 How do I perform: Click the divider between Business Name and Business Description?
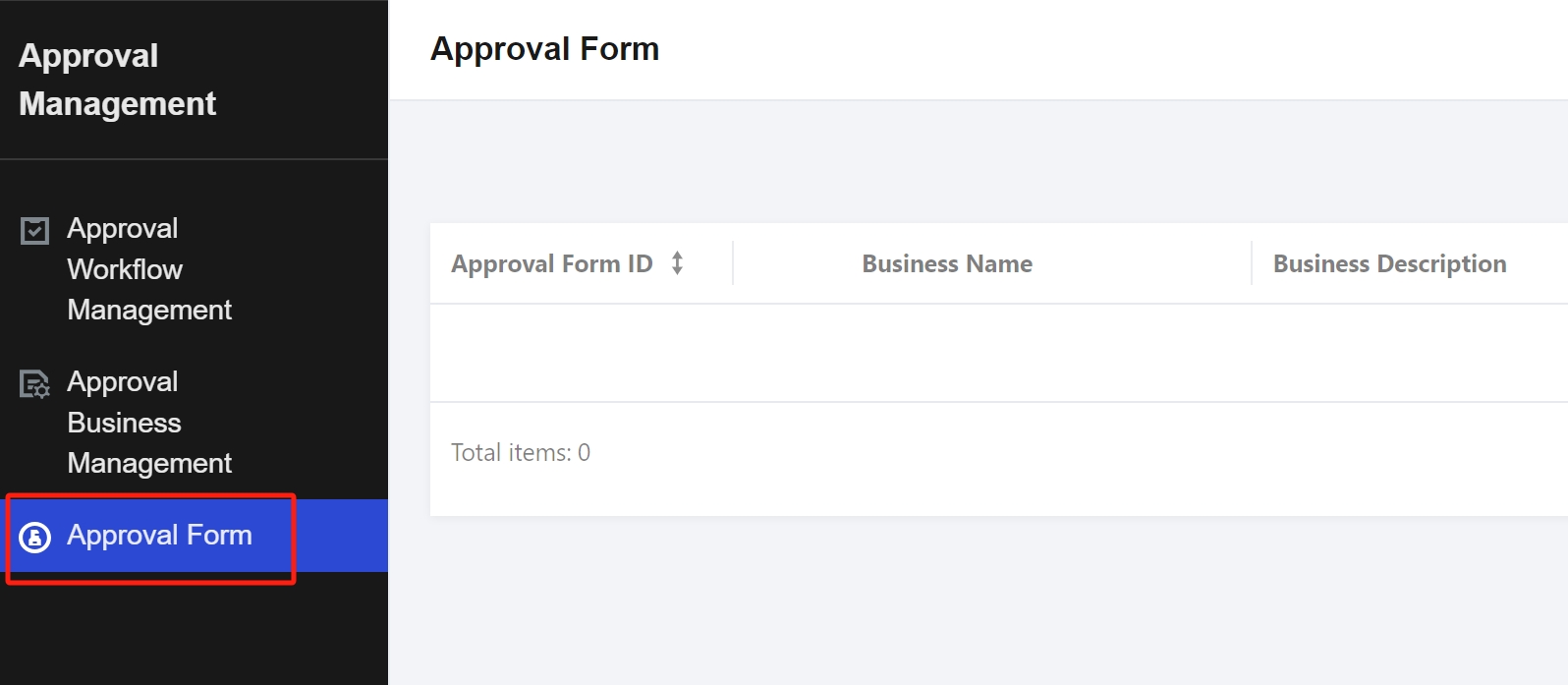click(x=1252, y=263)
